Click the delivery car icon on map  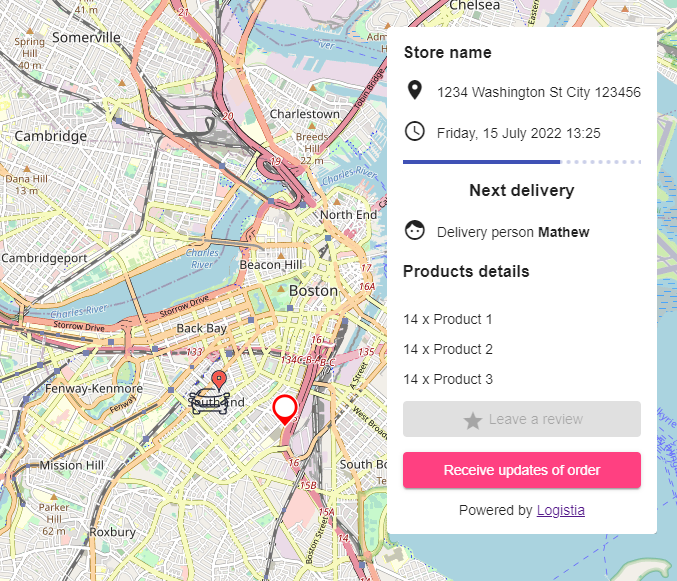tap(210, 401)
